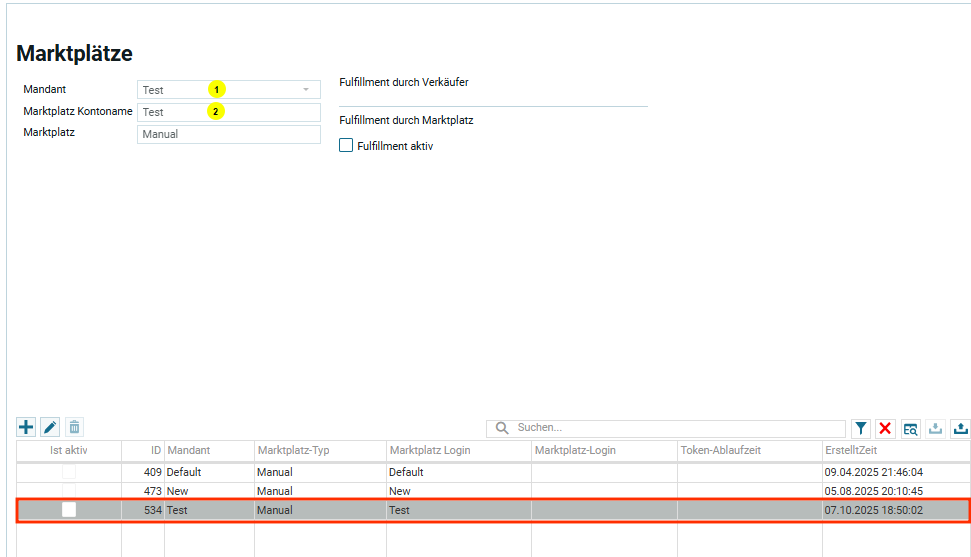This screenshot has height=557, width=971.
Task: Open the funnel filter icon
Action: [x=861, y=429]
